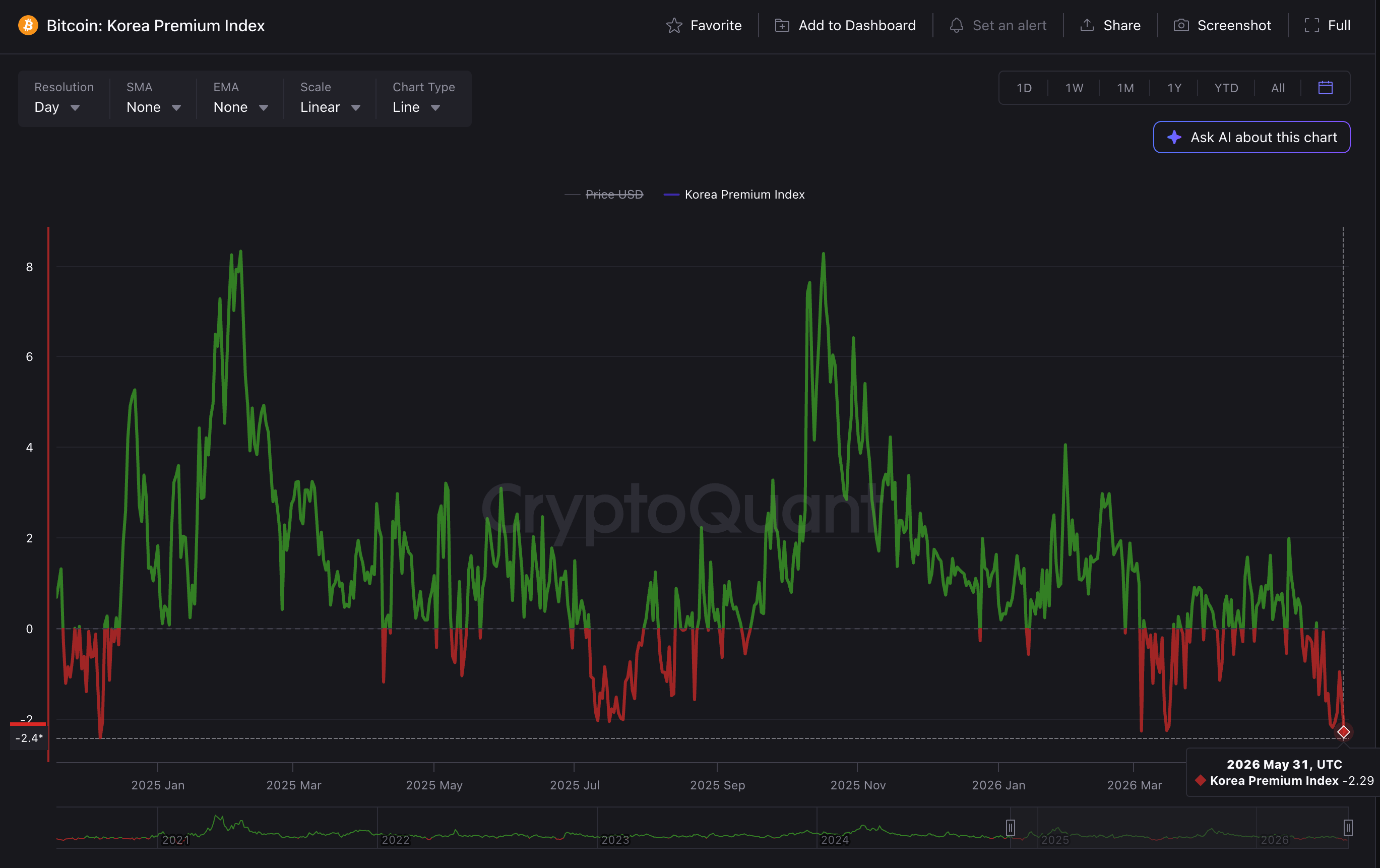Image resolution: width=1380 pixels, height=868 pixels.
Task: Select the All time range
Action: (1277, 88)
